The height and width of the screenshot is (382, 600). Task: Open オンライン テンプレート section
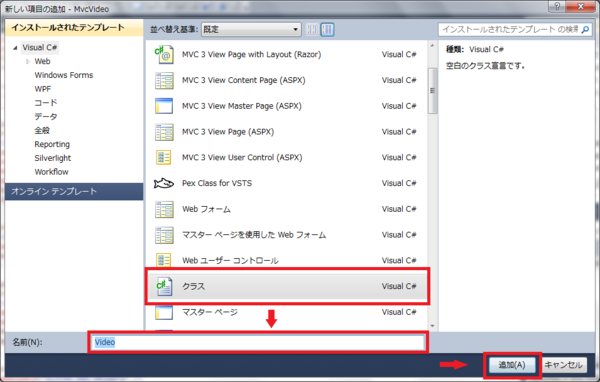[x=74, y=191]
